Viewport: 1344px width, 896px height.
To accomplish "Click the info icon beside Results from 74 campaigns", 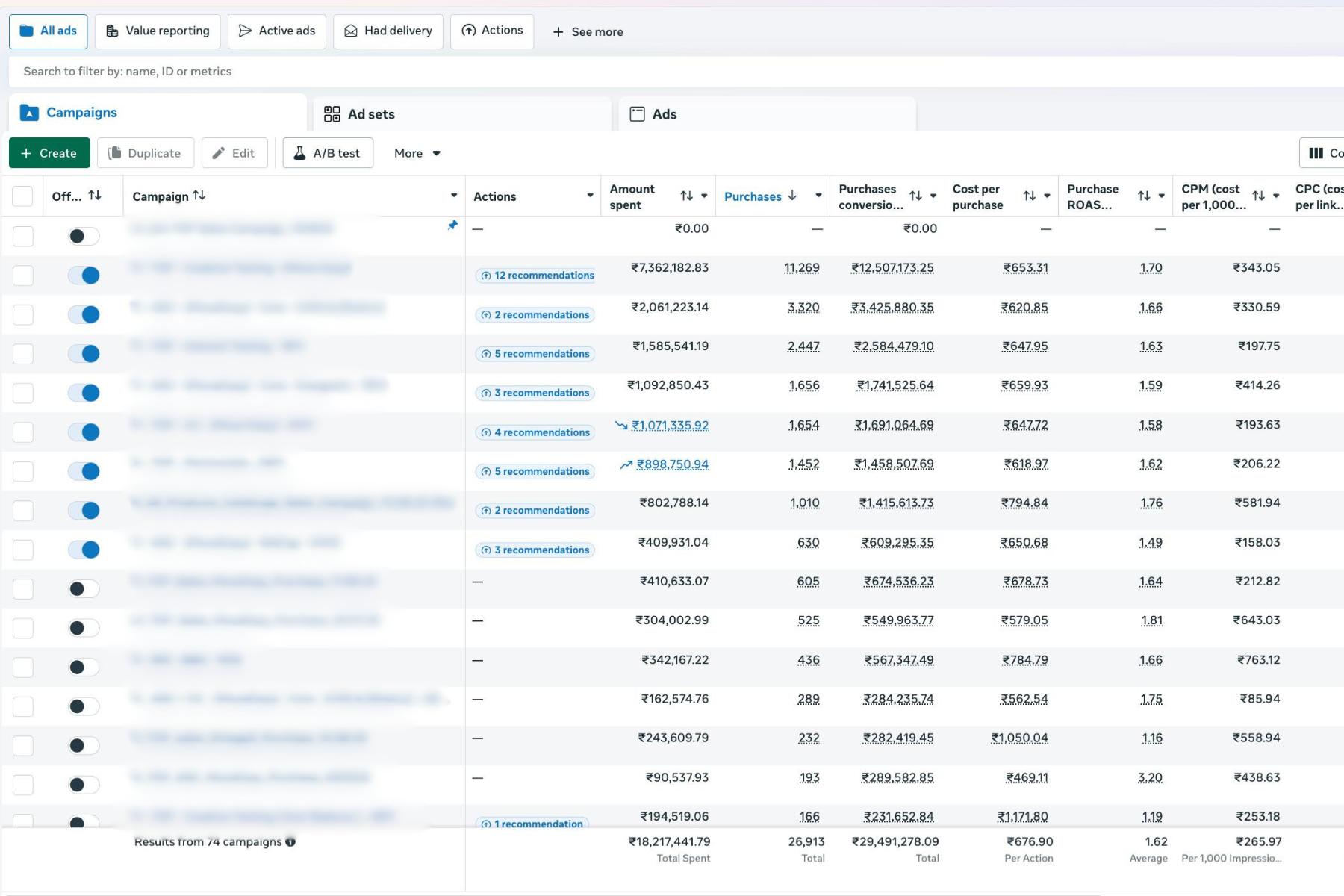I will [x=291, y=841].
